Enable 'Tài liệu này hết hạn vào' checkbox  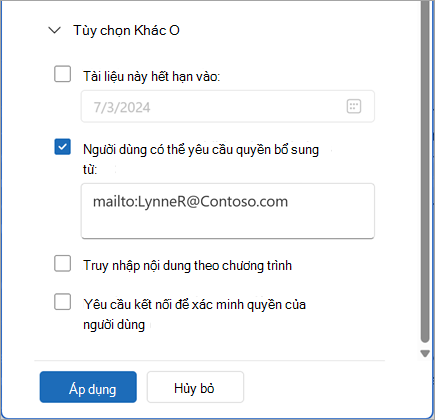62,74
